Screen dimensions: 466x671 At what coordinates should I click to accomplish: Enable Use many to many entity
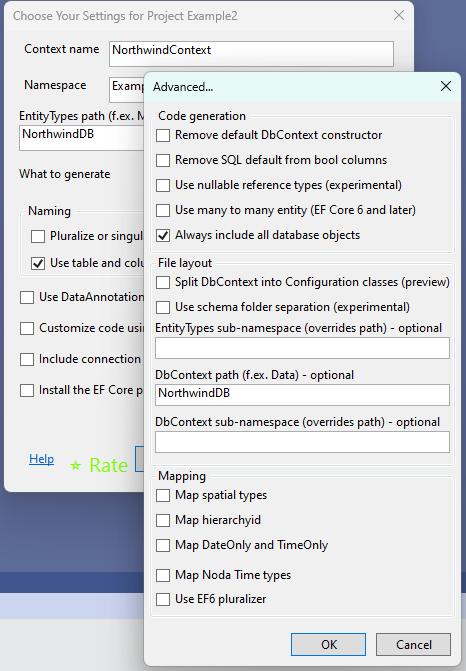pos(163,211)
